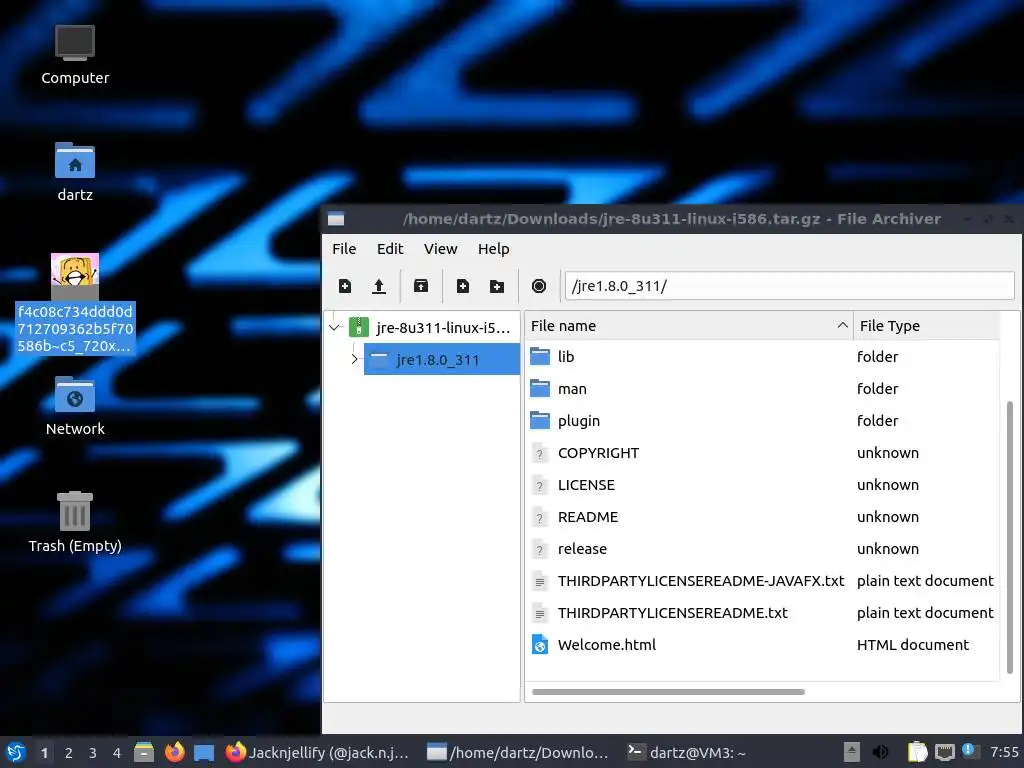Click the 7:55 clock in taskbar
The height and width of the screenshot is (768, 1024).
1004,752
